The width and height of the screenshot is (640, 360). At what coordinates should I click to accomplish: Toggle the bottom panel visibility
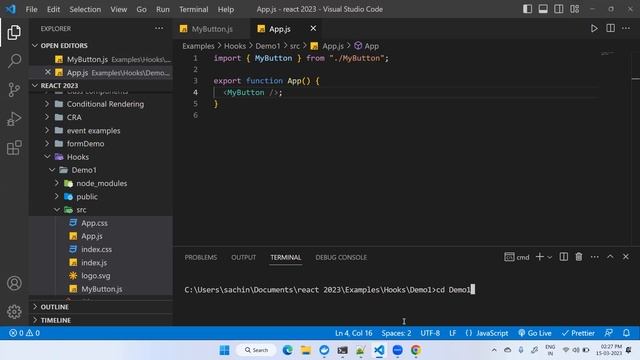[543, 9]
